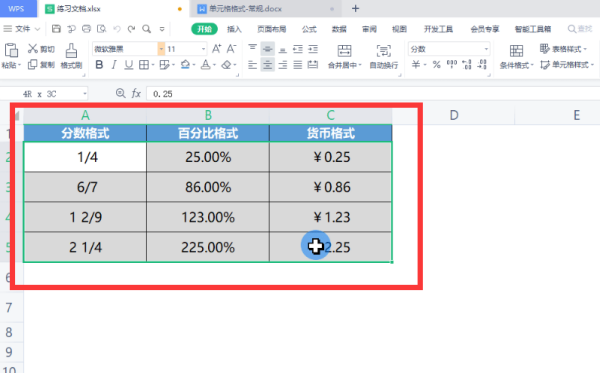This screenshot has height=373, width=600.
Task: Switch to the 审阅 tab
Action: click(369, 29)
